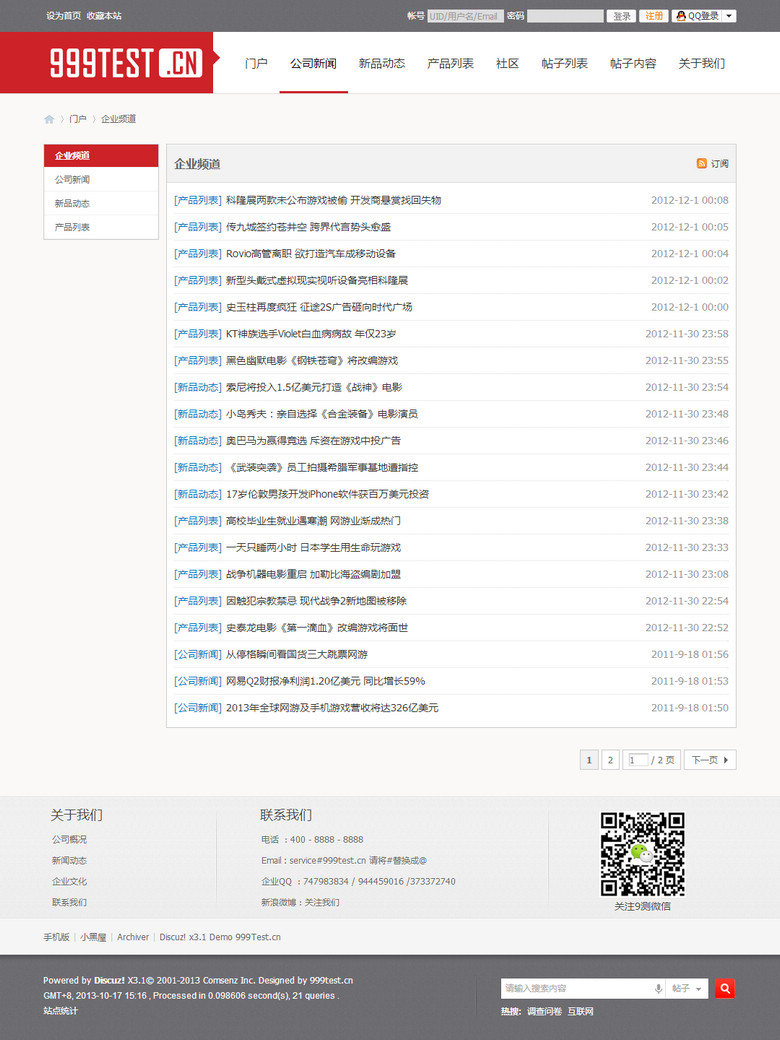Click 联系我们 link in footer list
Viewport: 780px width, 1040px height.
pos(69,903)
